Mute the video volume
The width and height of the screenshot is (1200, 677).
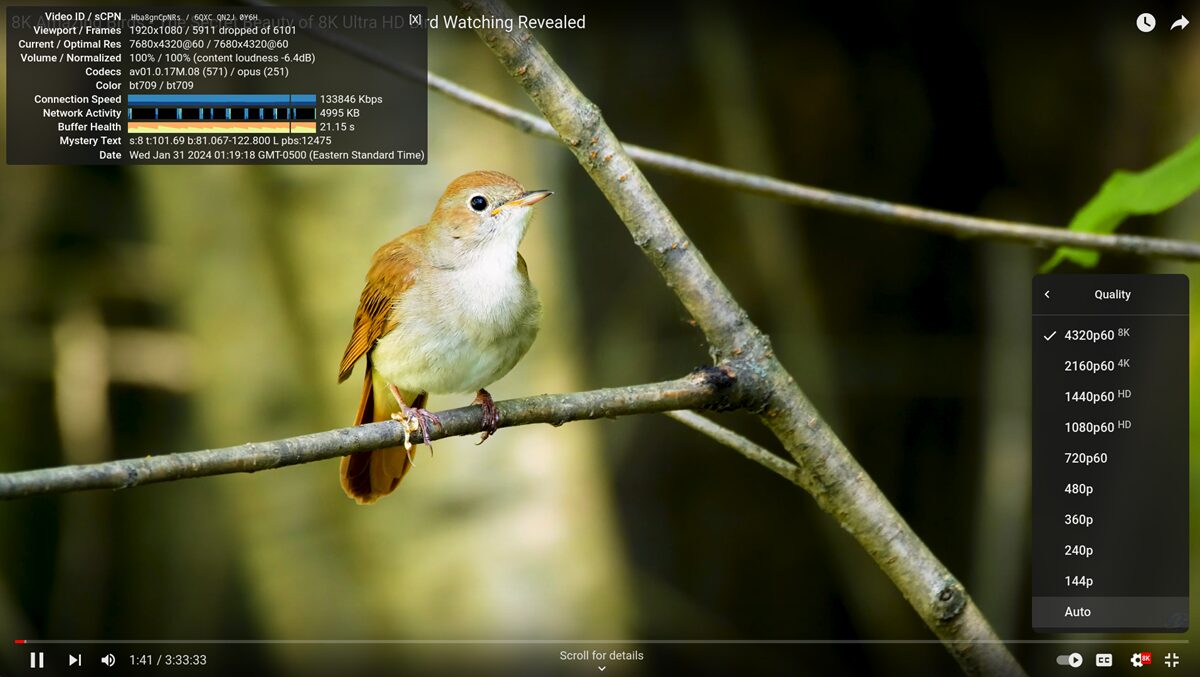point(108,660)
